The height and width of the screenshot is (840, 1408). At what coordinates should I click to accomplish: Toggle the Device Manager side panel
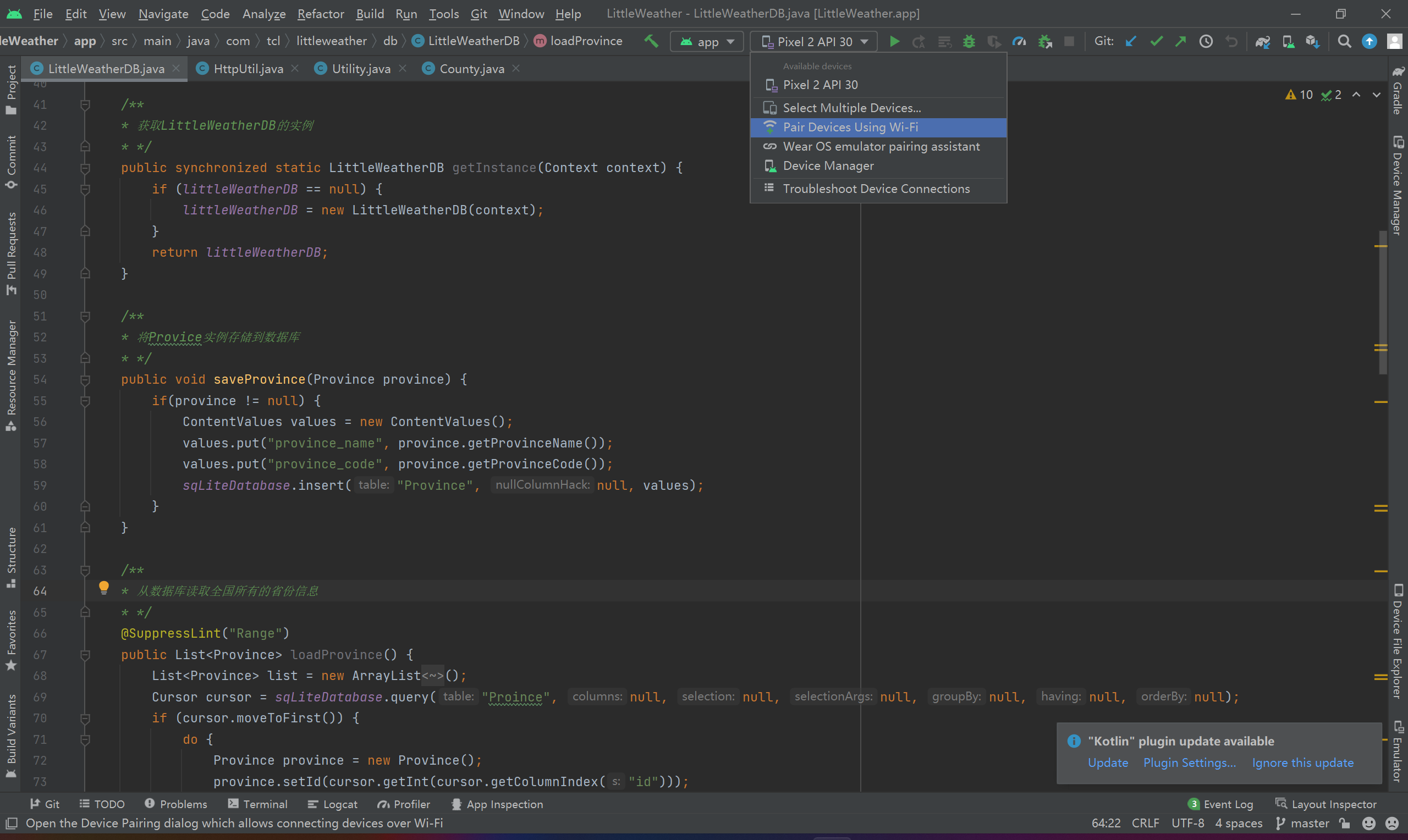coord(1397,187)
